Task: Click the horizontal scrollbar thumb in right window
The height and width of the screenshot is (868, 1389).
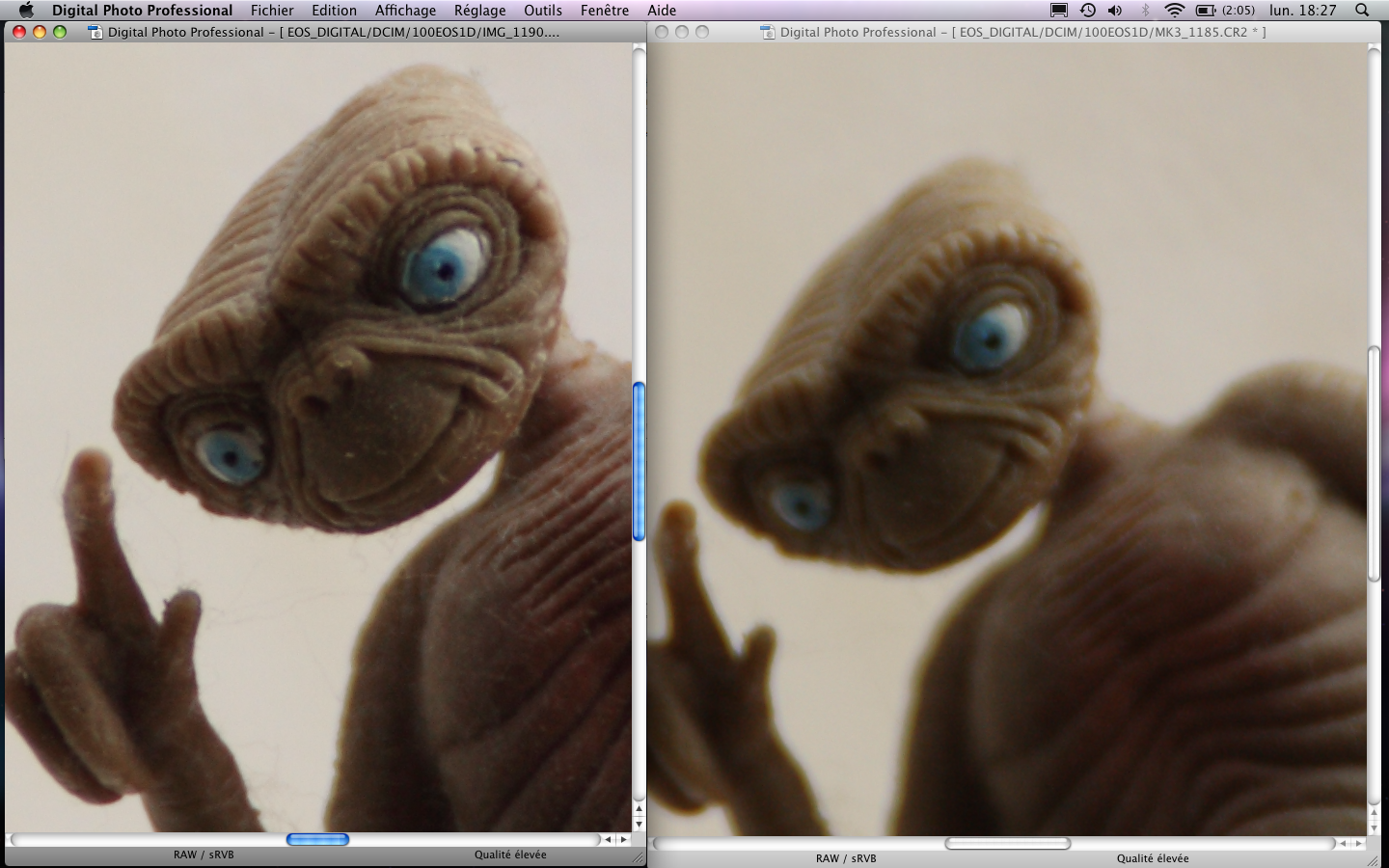Action: click(1007, 843)
